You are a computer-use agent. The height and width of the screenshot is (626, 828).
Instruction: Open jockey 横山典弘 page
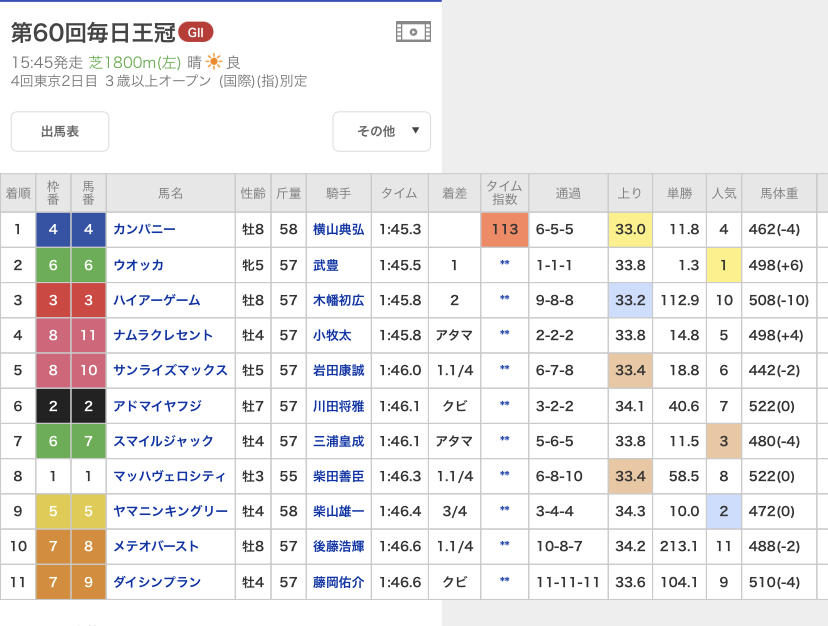point(338,230)
